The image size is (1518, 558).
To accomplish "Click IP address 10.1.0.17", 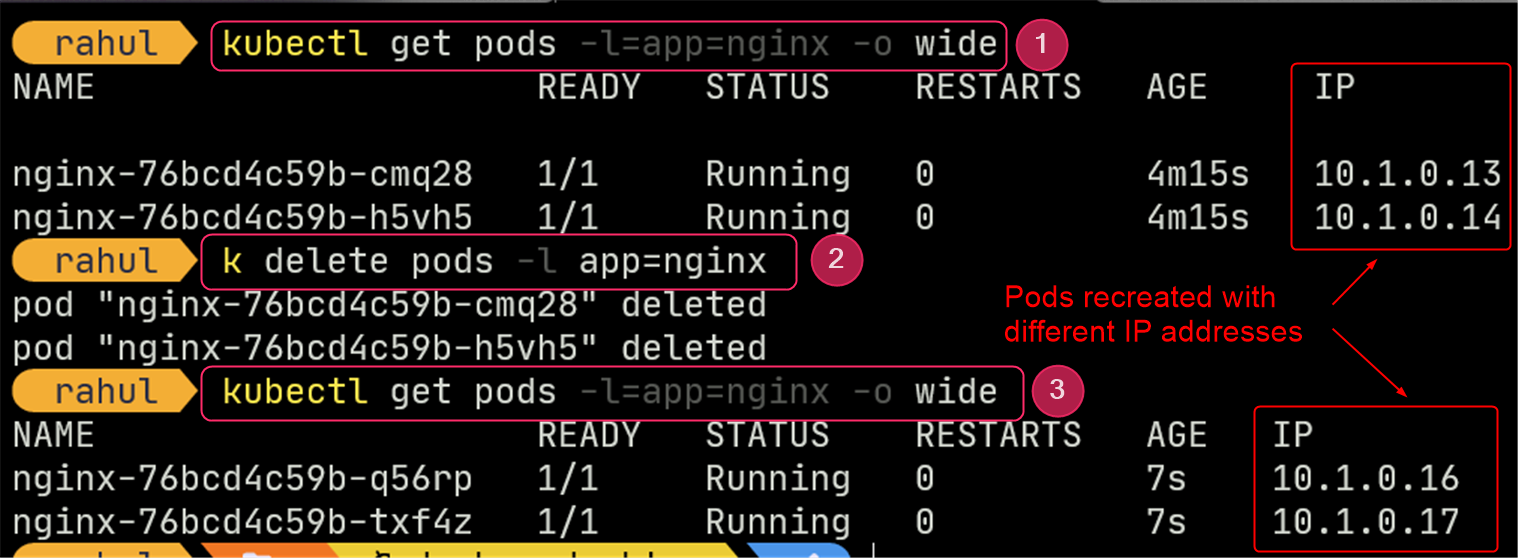I will point(1365,522).
